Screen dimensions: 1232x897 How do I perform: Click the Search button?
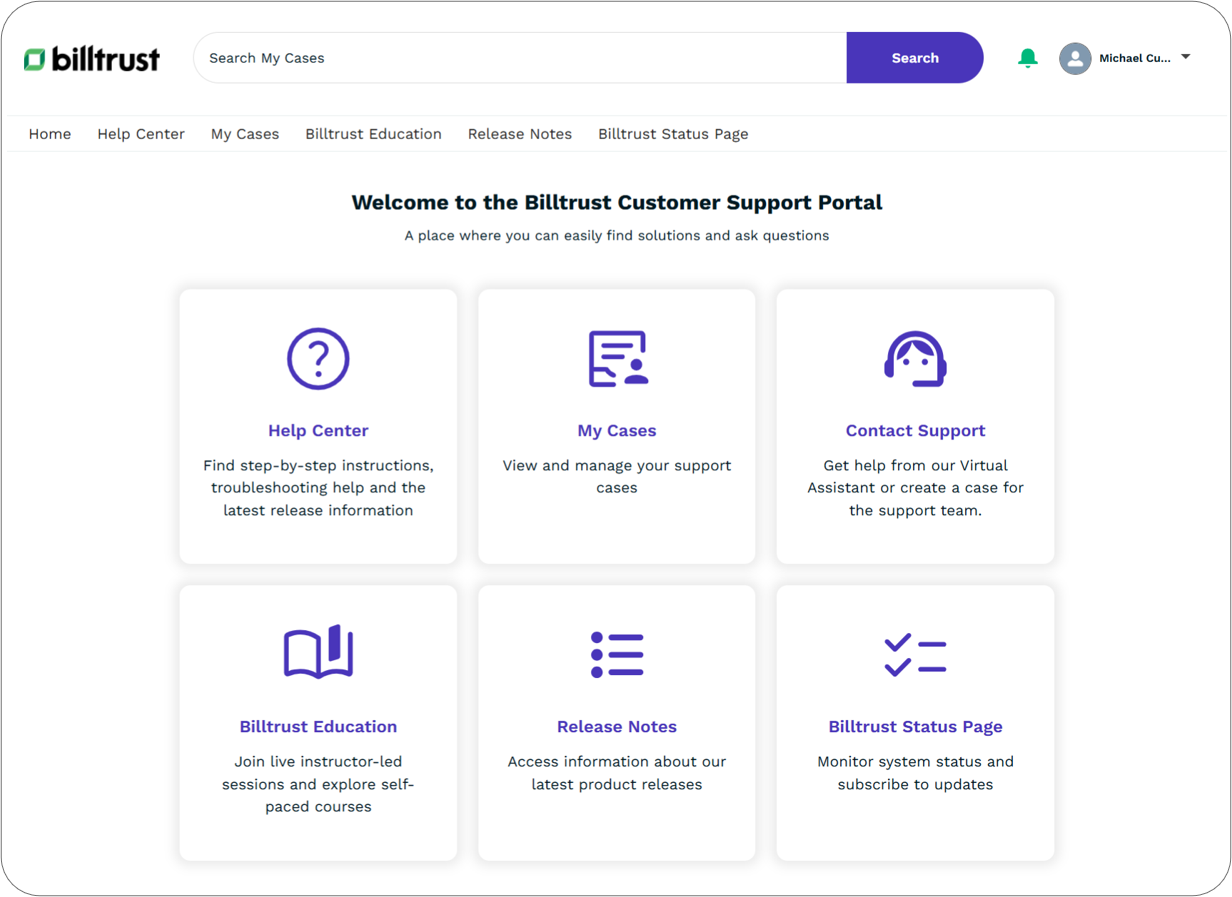click(x=915, y=58)
